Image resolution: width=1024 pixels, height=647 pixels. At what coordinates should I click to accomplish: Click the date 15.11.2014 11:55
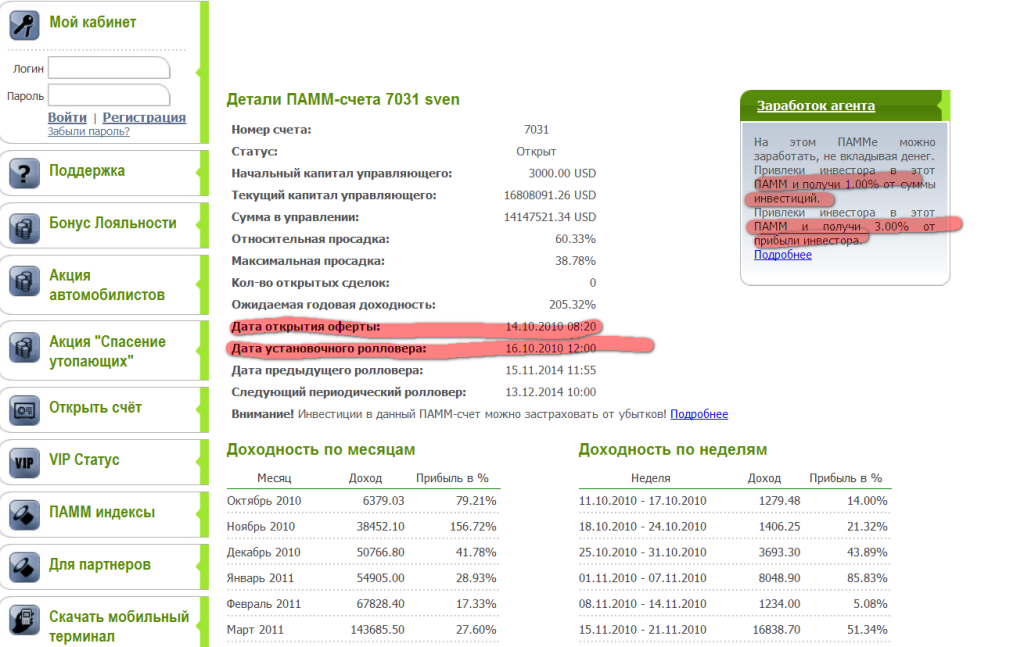551,370
